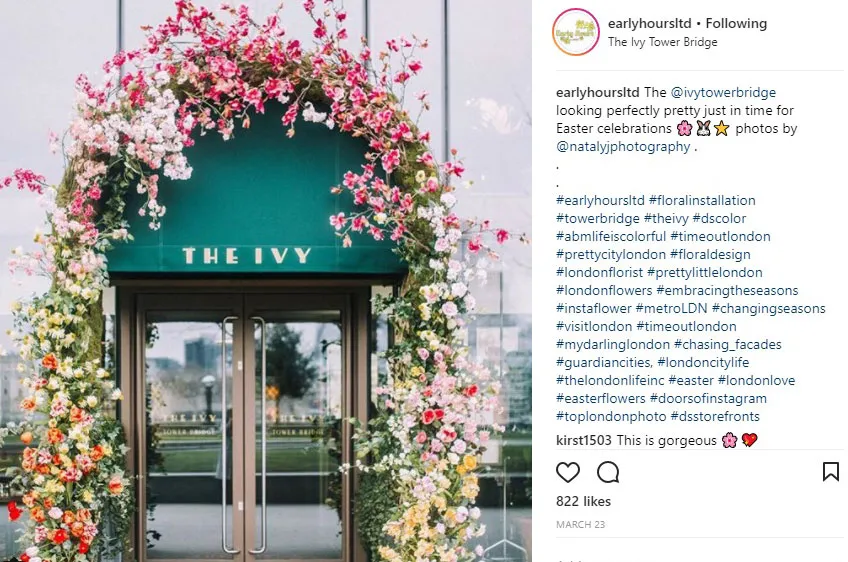The image size is (848, 562).
Task: Open the #floralinstallation hashtag
Action: pos(702,200)
